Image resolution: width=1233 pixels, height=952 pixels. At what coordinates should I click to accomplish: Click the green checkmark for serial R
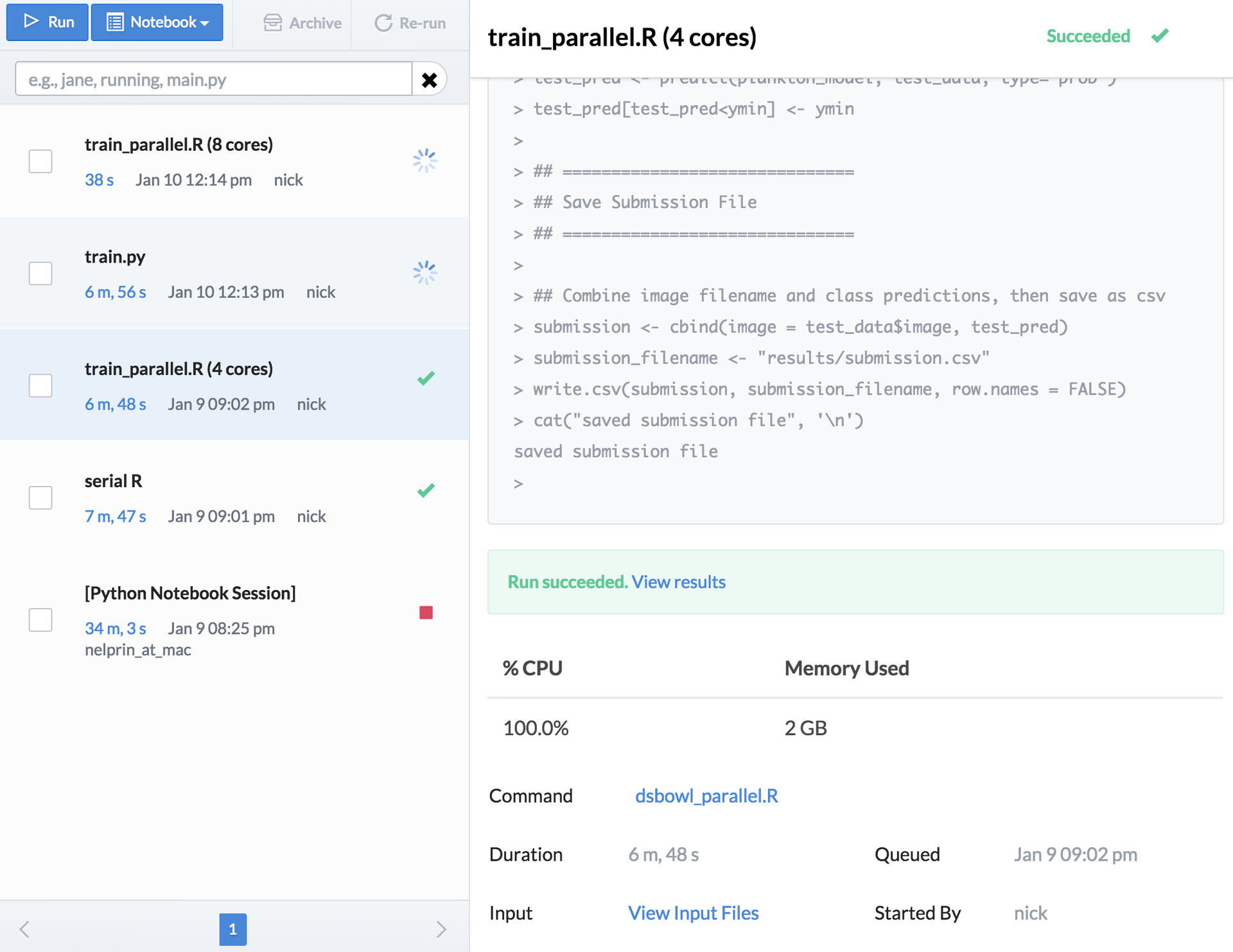point(426,490)
